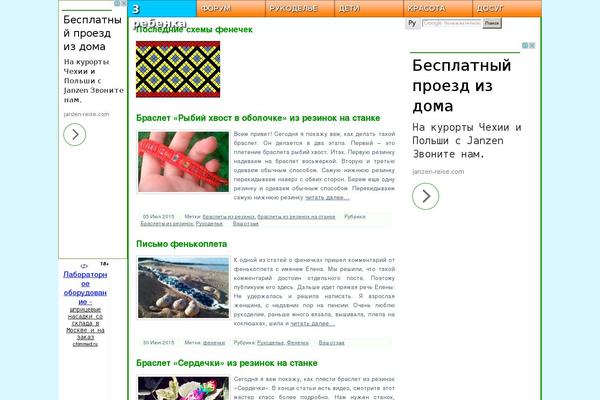This screenshot has width=600, height=400.
Task: Click the blue '3 ребенка' site logo
Action: [162, 11]
